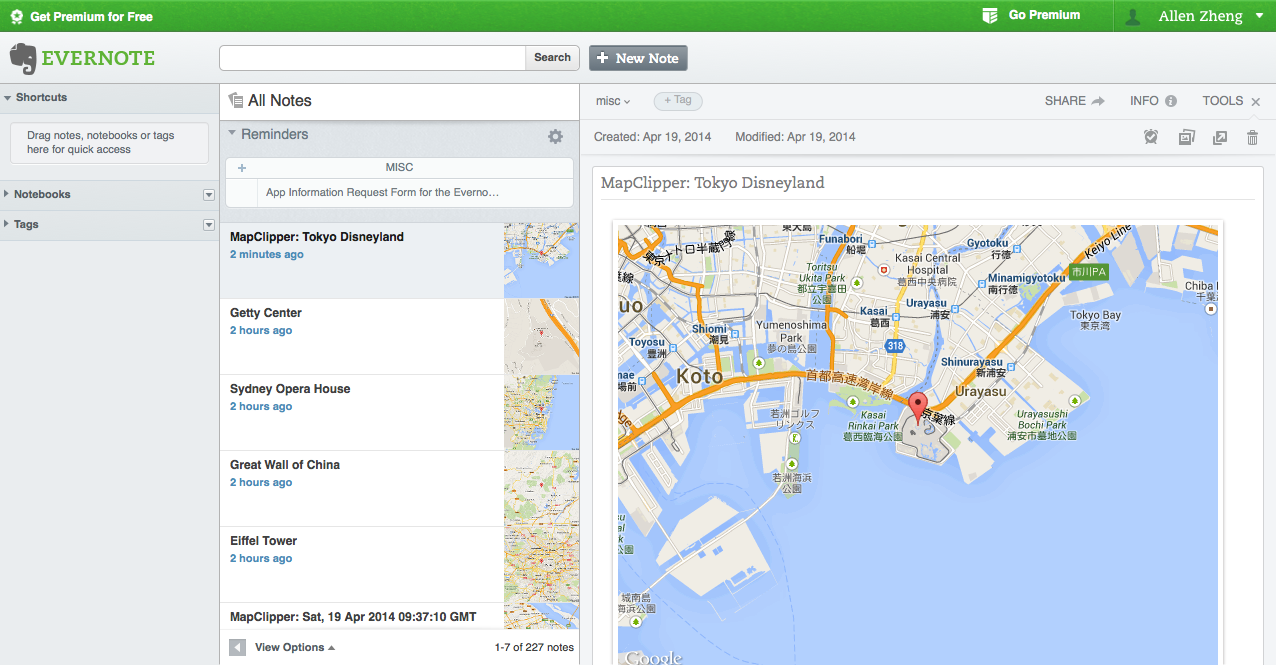The width and height of the screenshot is (1276, 665).
Task: Open the misc notebook dropdown
Action: point(613,101)
